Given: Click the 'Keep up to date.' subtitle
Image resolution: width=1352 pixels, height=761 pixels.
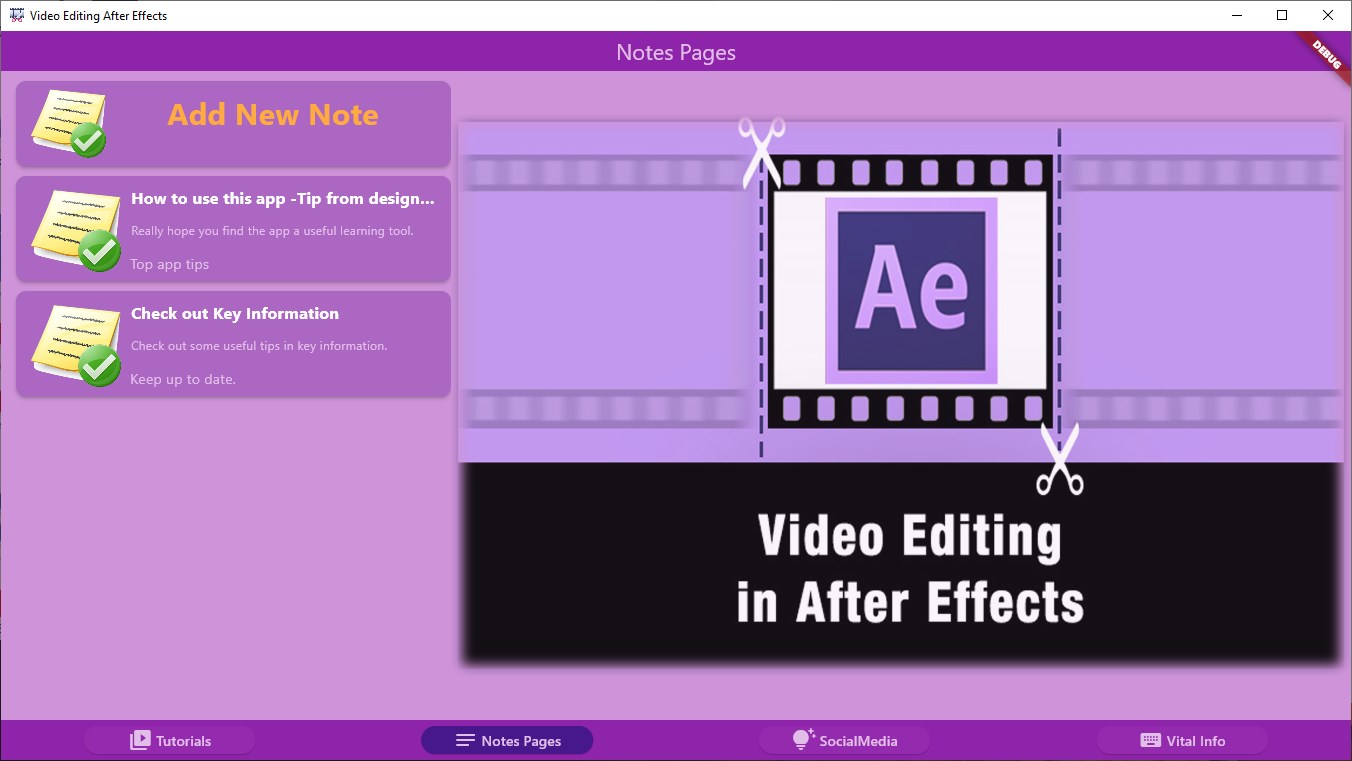Looking at the screenshot, I should 183,380.
